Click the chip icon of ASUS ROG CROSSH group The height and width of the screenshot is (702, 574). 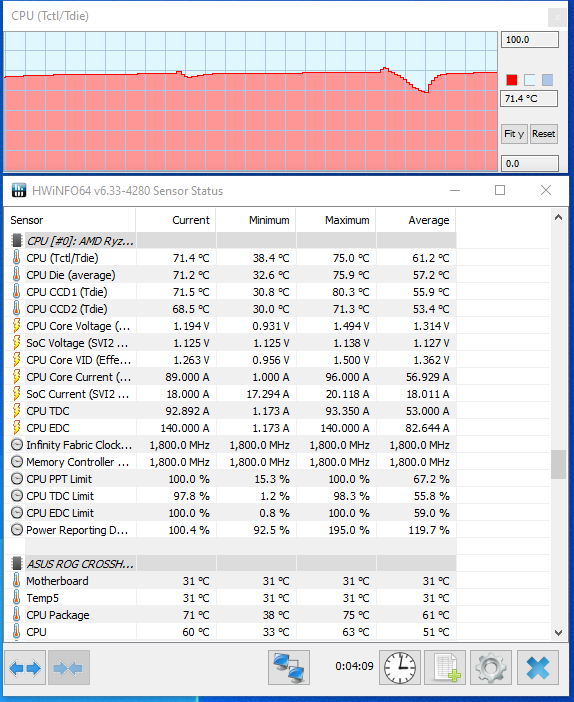(x=17, y=563)
